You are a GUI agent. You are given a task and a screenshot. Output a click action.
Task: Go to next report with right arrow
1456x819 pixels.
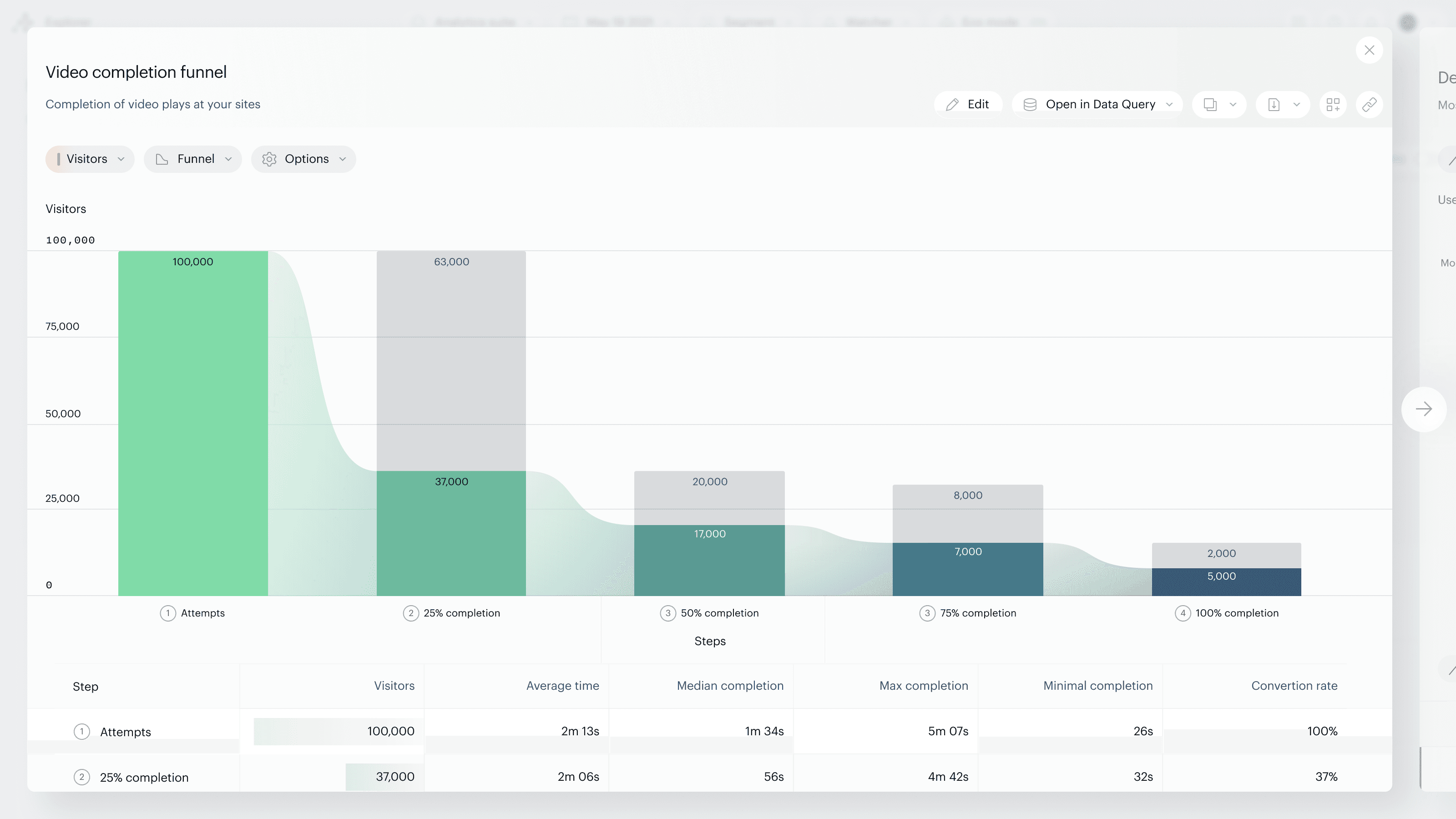click(1423, 409)
